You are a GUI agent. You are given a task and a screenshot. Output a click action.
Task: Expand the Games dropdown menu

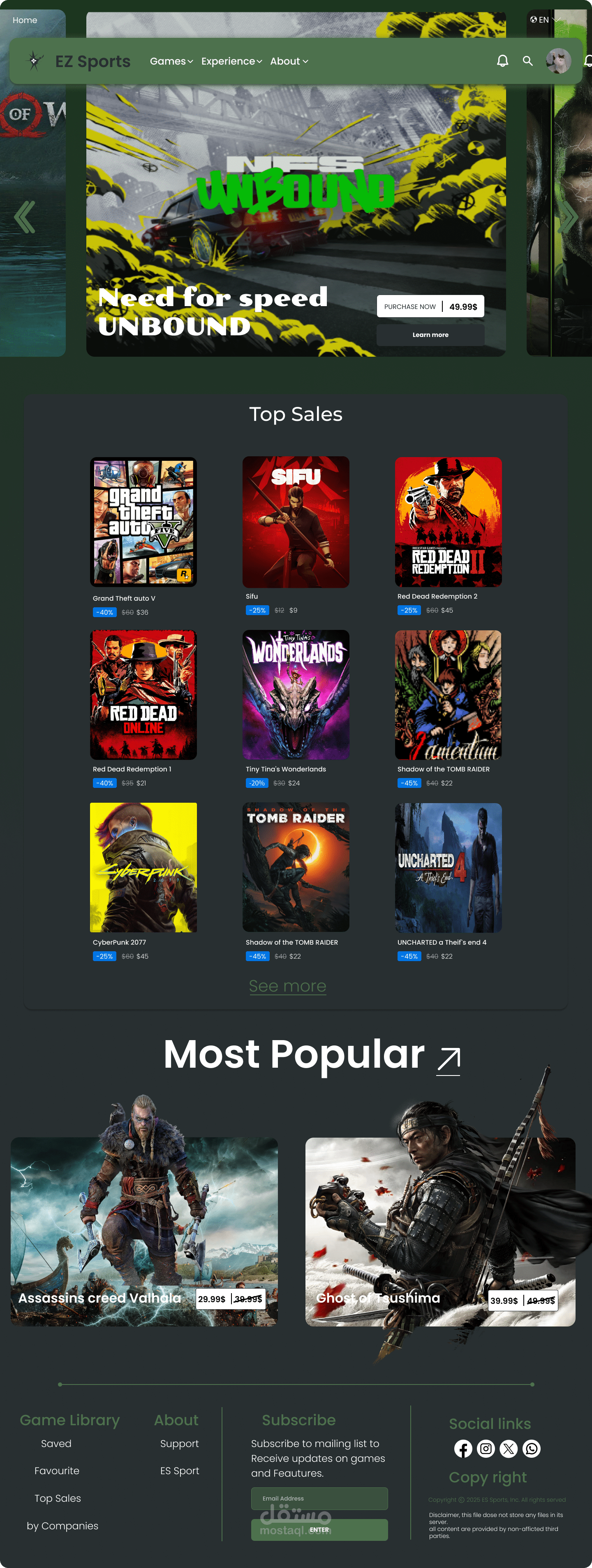tap(171, 61)
